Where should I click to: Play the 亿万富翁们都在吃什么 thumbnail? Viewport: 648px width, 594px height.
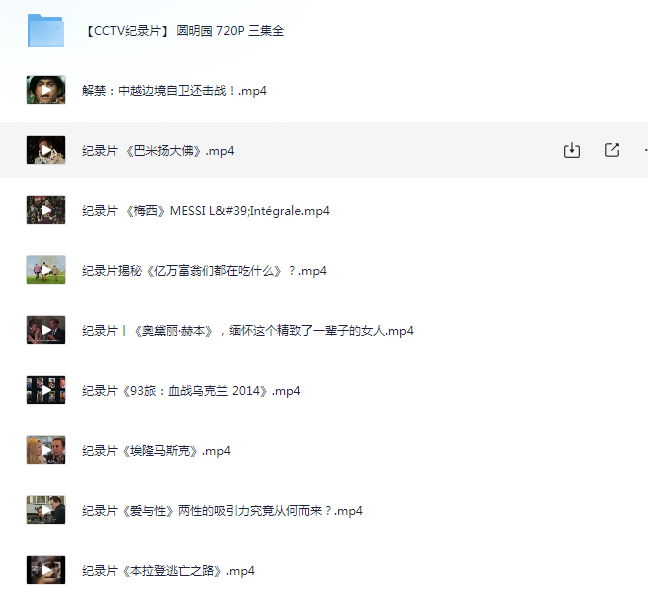point(46,270)
